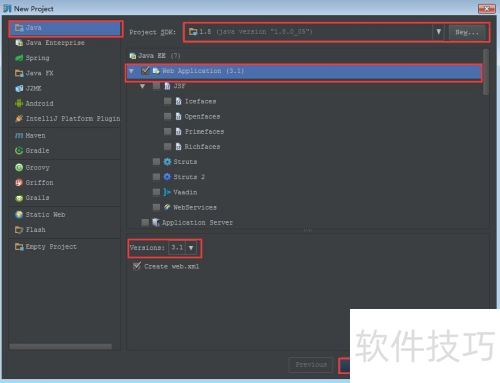Image resolution: width=500 pixels, height=383 pixels.
Task: Enable the Struts checkbox
Action: point(156,162)
